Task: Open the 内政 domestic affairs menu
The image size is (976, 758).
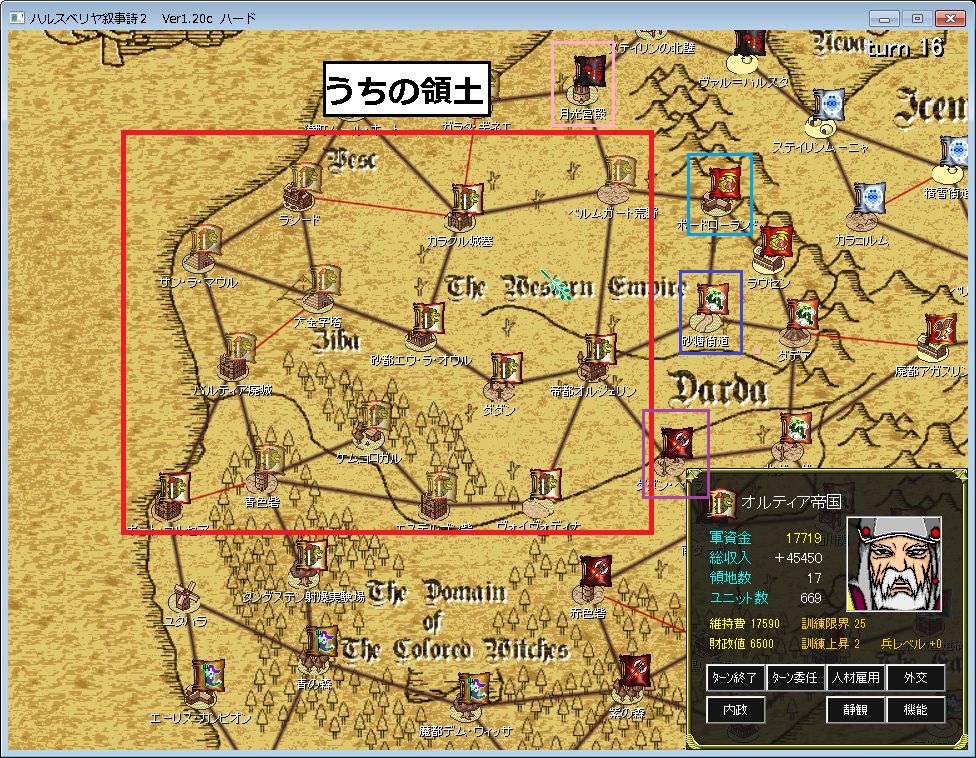Action: [x=735, y=709]
